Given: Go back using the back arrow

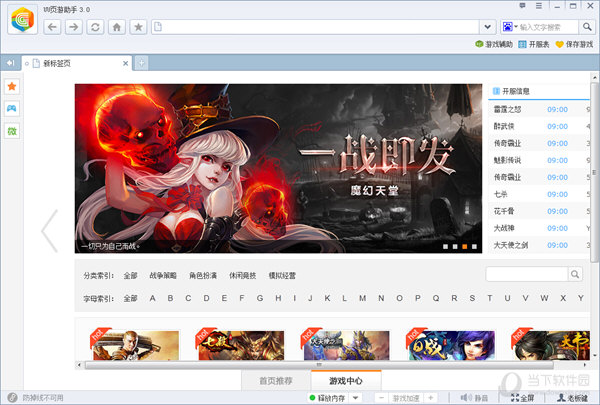Looking at the screenshot, I should 52,27.
